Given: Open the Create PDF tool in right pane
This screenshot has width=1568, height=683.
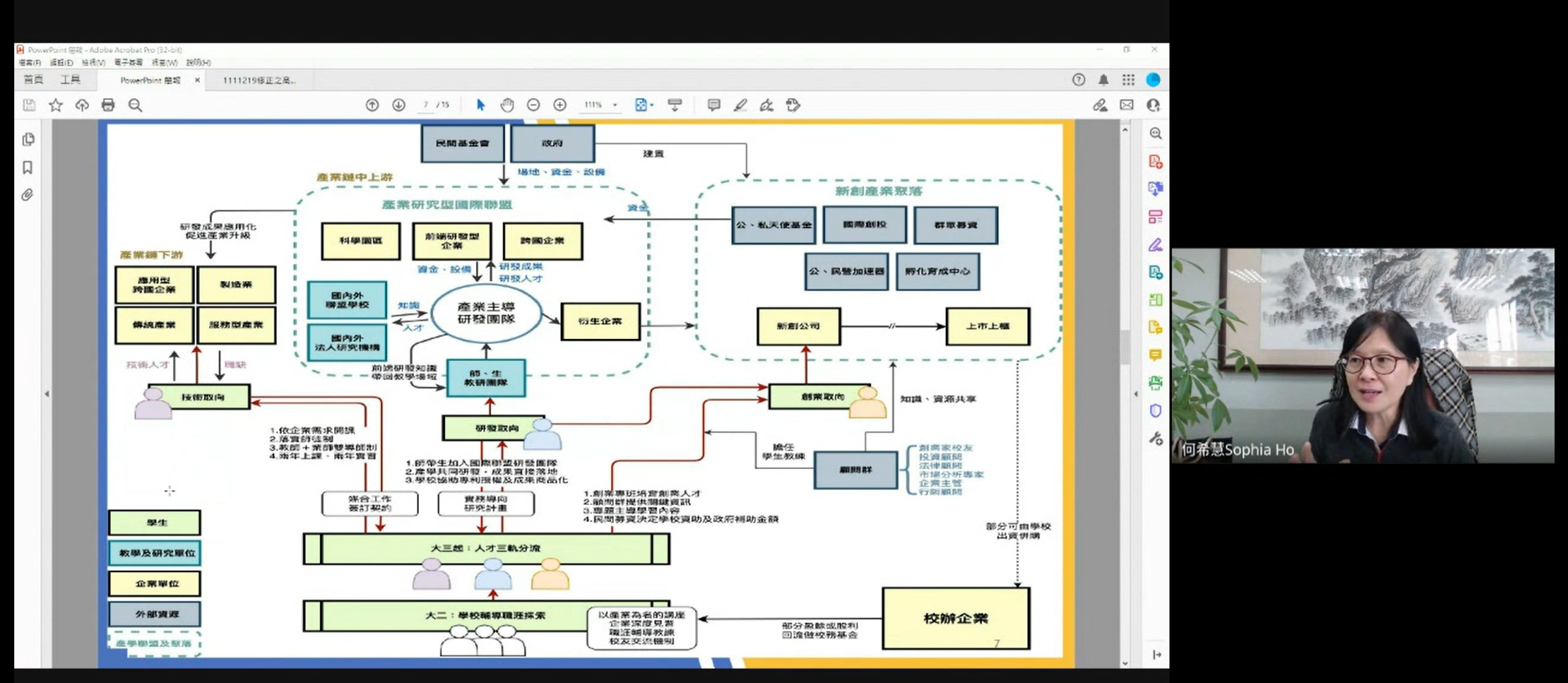Looking at the screenshot, I should [x=1155, y=161].
